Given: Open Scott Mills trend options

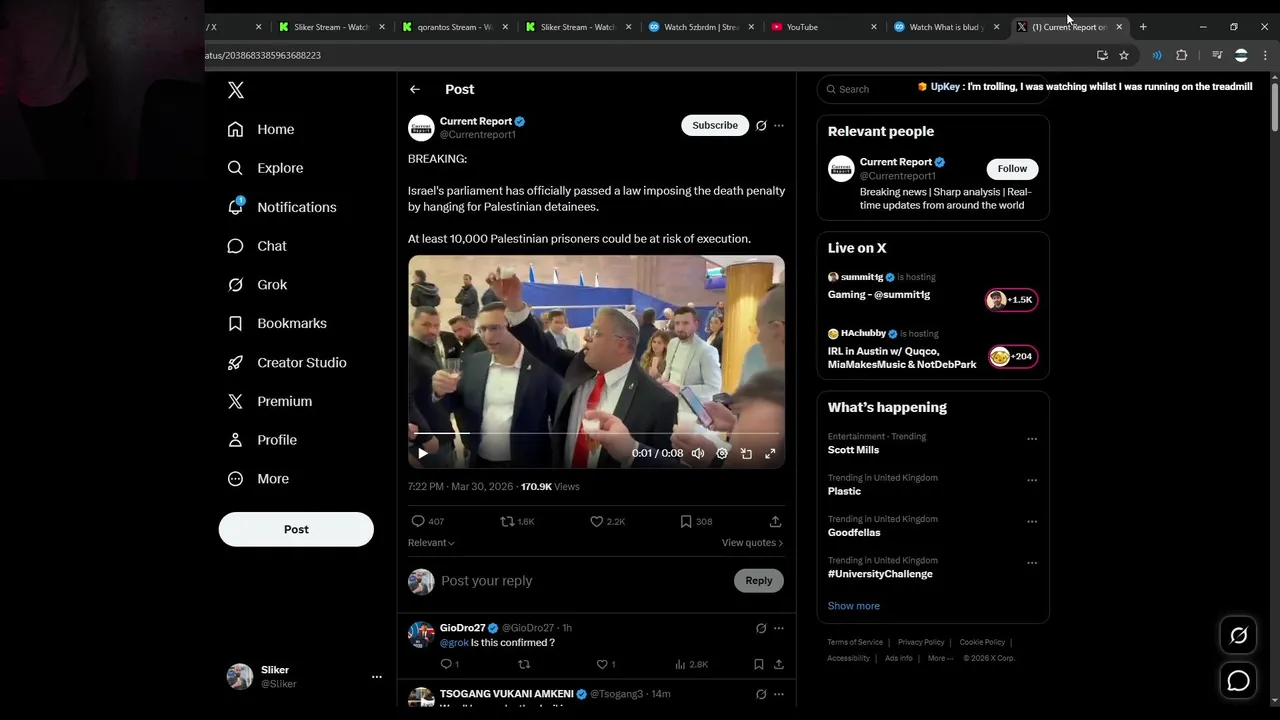Looking at the screenshot, I should click(x=1032, y=439).
